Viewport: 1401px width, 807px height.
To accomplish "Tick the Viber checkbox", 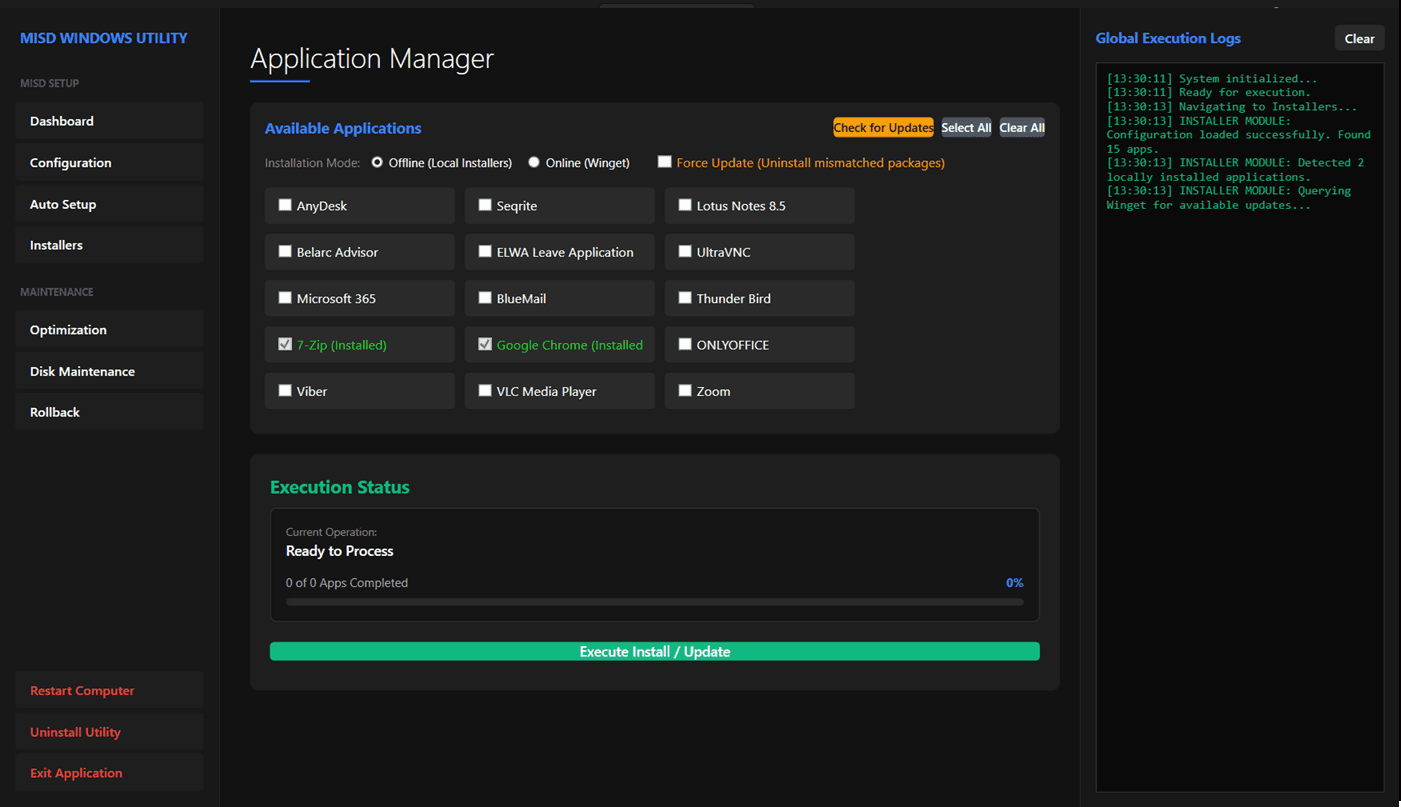I will pos(285,390).
